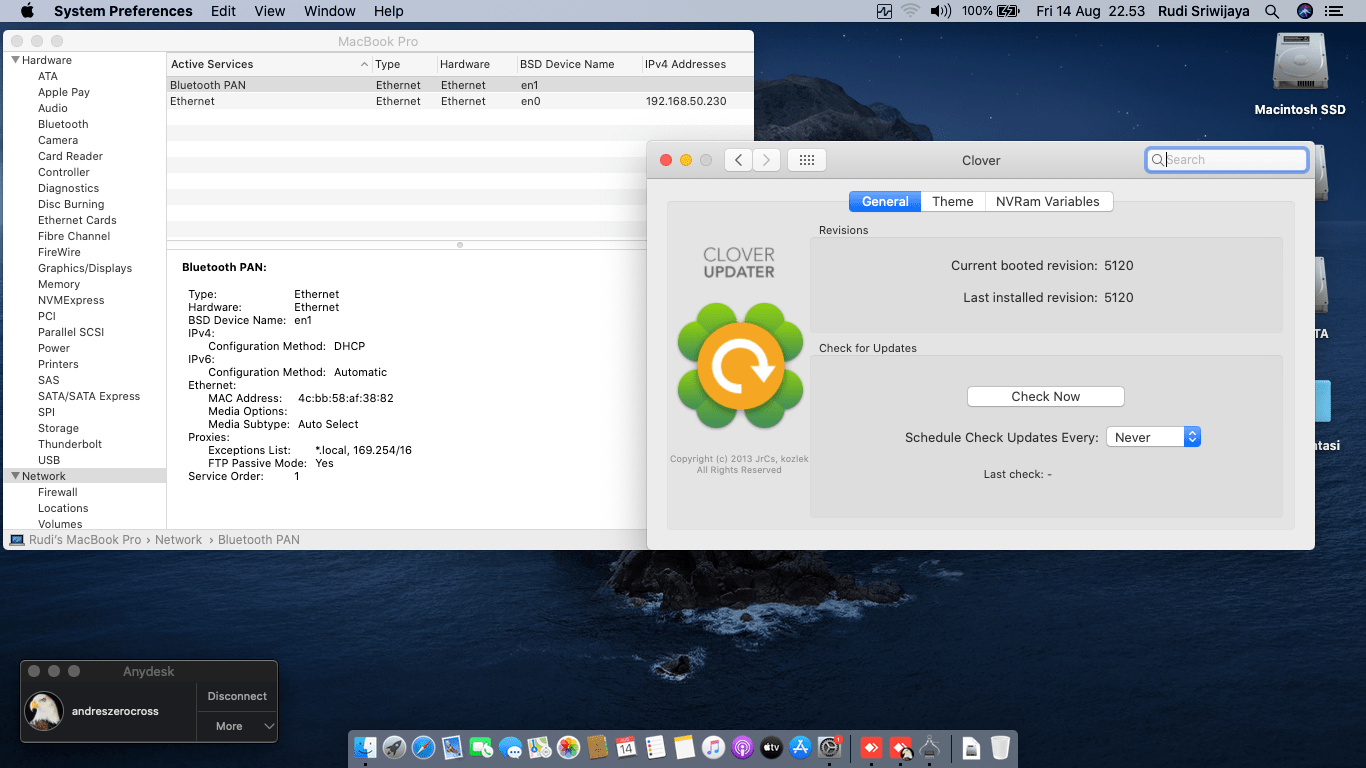
Task: Click the IPv4 Addresses column header
Action: (698, 64)
